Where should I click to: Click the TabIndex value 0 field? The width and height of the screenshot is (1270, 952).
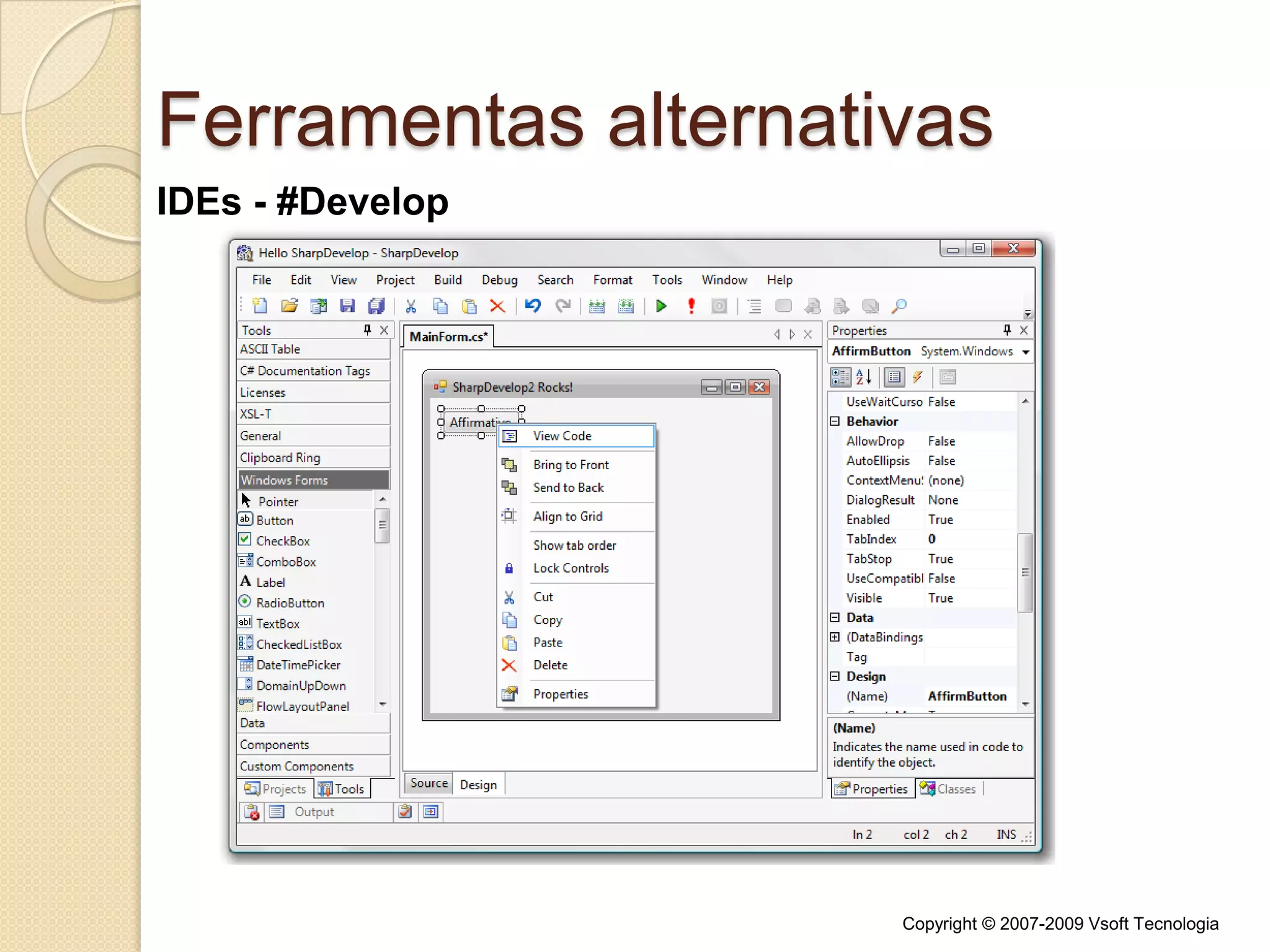971,539
